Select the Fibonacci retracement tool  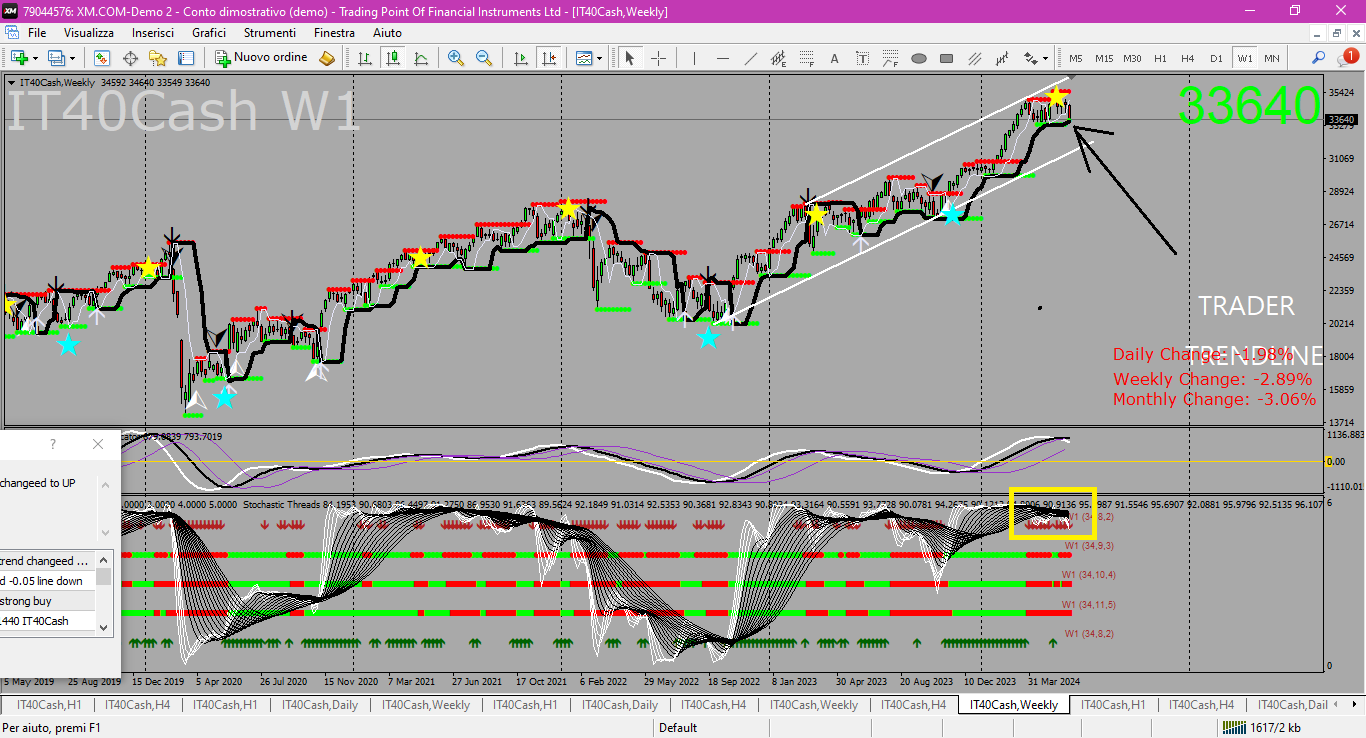point(807,58)
